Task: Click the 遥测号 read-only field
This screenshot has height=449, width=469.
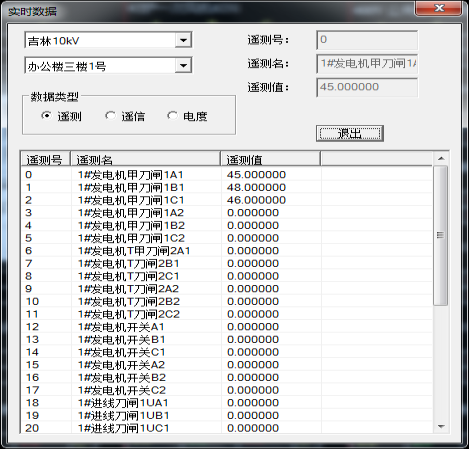Action: [x=367, y=40]
